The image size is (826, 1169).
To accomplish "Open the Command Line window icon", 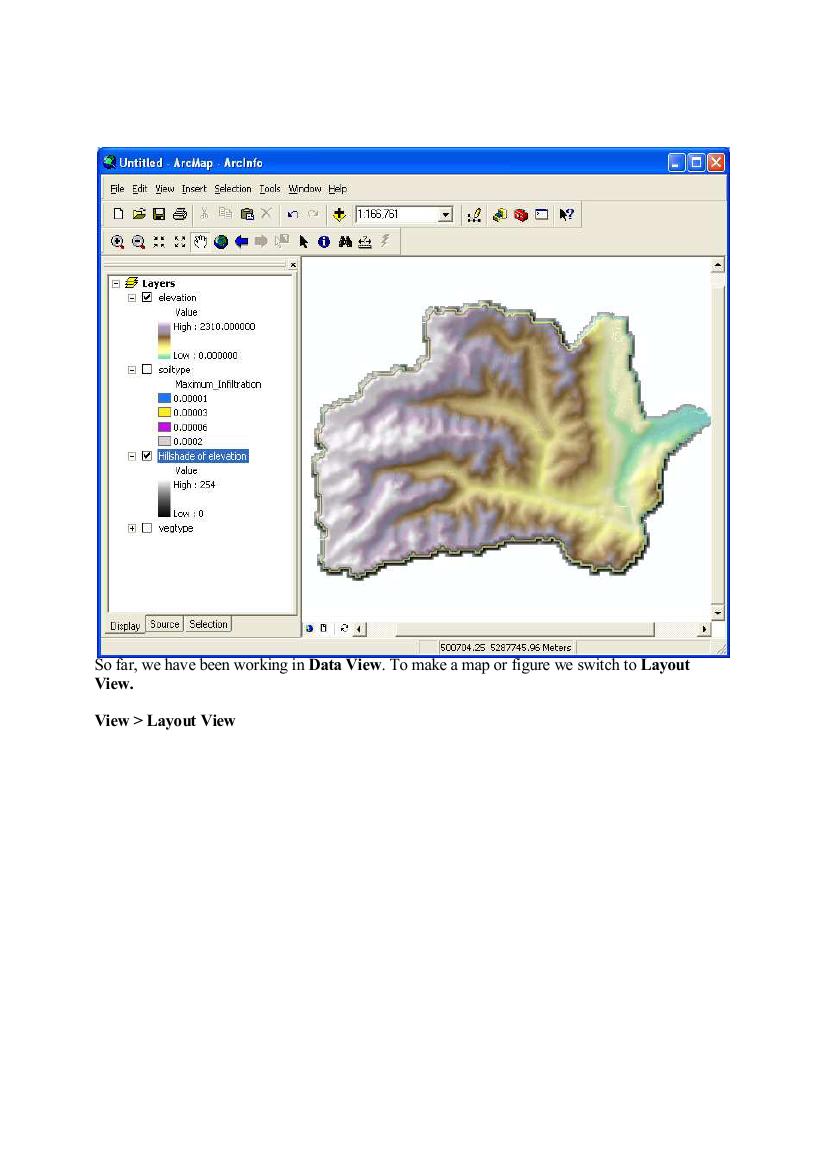I will tap(542, 215).
